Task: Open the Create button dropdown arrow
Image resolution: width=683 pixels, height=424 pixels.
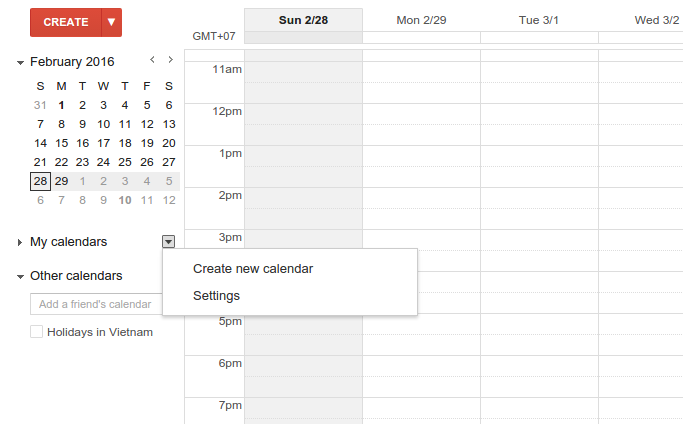Action: (112, 22)
